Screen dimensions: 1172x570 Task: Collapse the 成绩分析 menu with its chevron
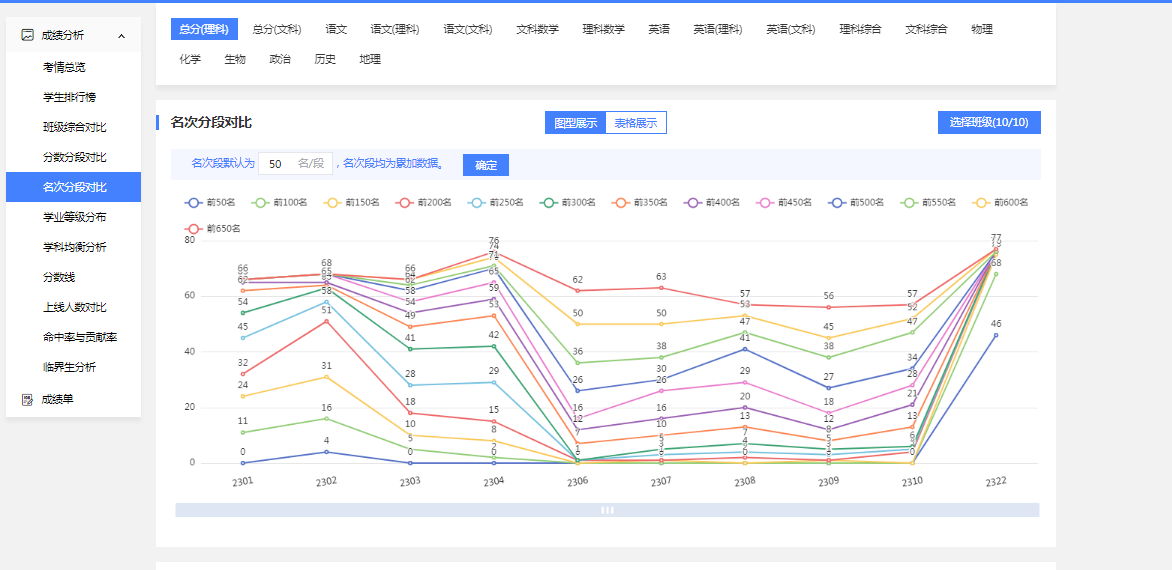coord(121,36)
